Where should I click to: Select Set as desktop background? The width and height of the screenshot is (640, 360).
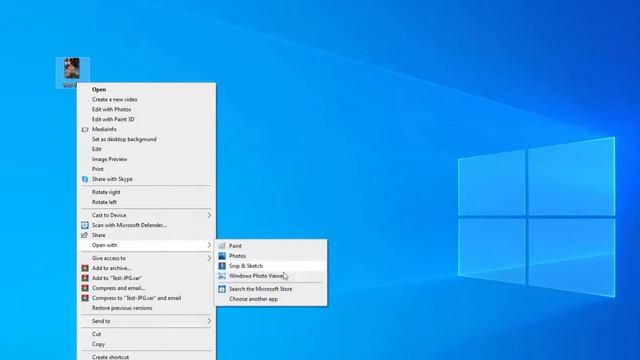146,139
